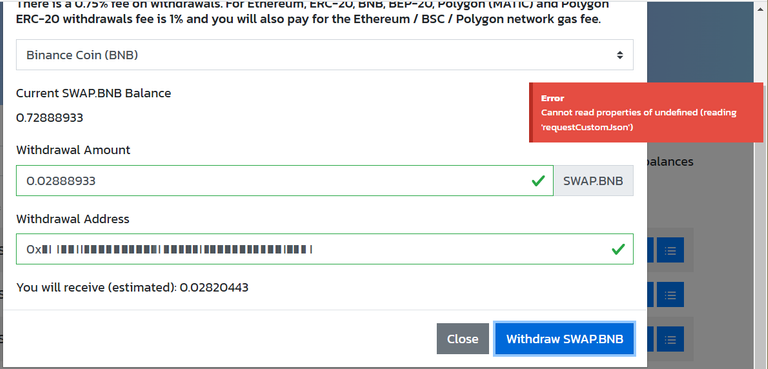Click the SWAP.BNB currency suffix box
Image resolution: width=768 pixels, height=369 pixels.
pos(593,180)
